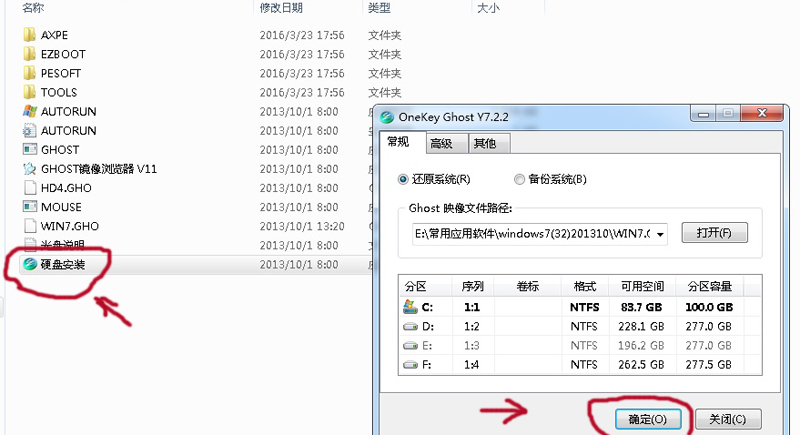This screenshot has height=435, width=800.
Task: Click the 2013/10/1 13:20 date entry
Action: pyautogui.click(x=302, y=226)
